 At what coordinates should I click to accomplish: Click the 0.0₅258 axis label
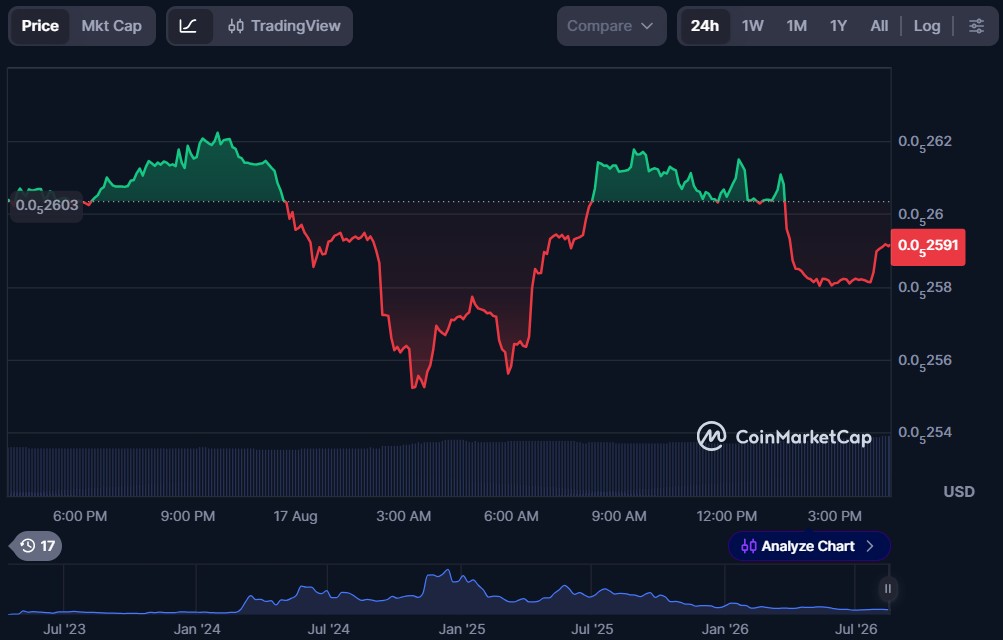pyautogui.click(x=924, y=288)
